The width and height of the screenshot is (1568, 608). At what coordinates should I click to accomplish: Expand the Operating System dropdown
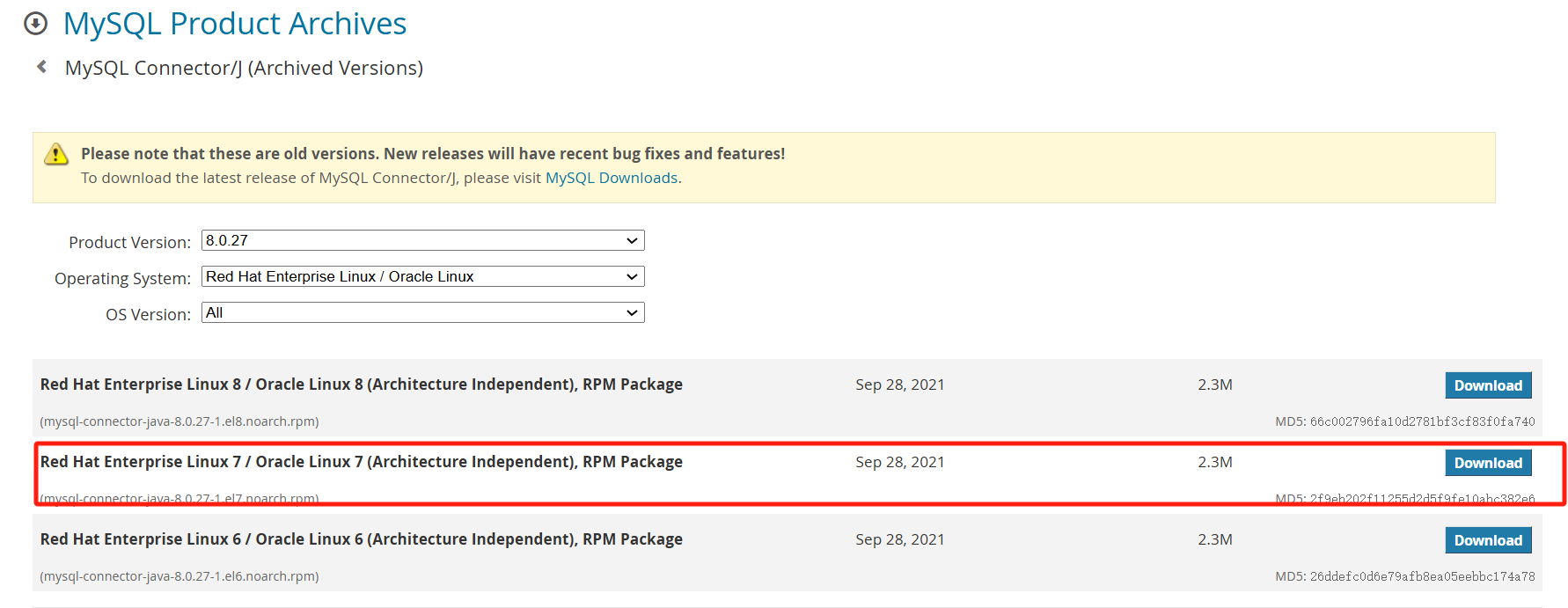point(423,276)
